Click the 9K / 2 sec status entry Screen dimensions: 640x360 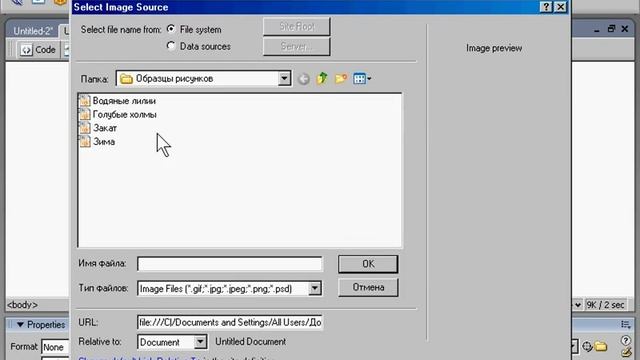pyautogui.click(x=606, y=305)
